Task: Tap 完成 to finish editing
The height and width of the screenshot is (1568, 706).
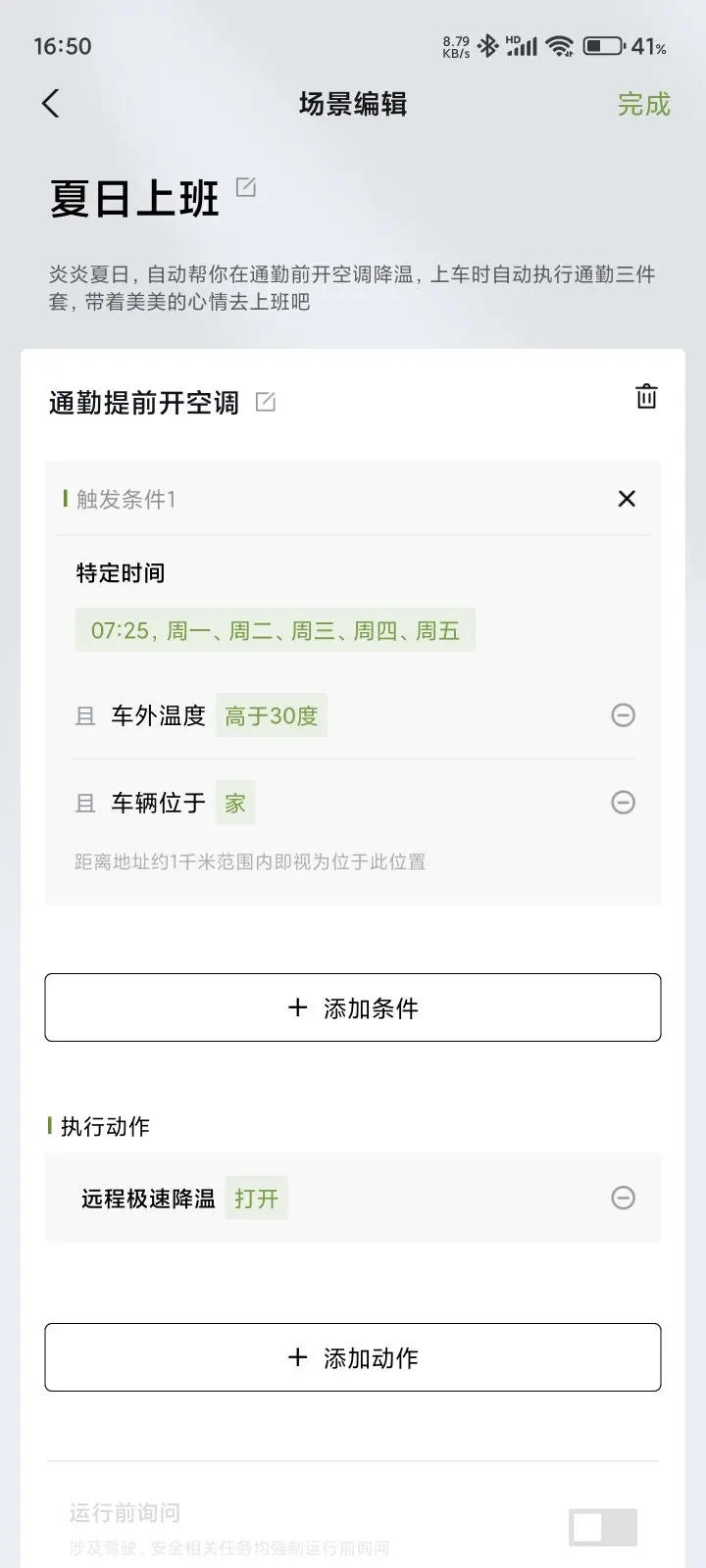Action: click(644, 104)
